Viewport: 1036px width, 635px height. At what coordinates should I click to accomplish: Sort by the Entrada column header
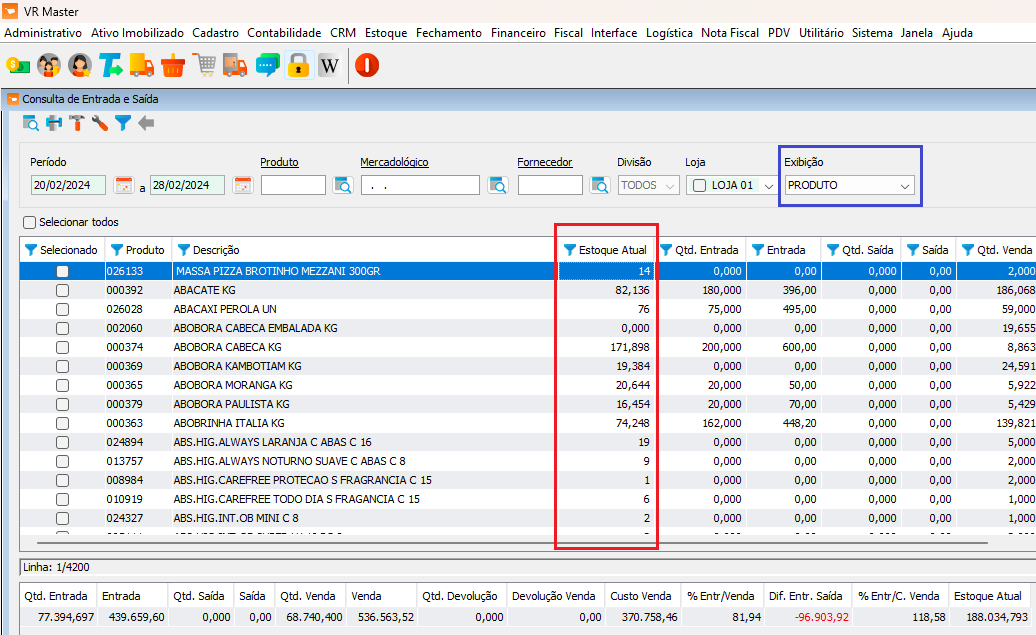tap(786, 250)
